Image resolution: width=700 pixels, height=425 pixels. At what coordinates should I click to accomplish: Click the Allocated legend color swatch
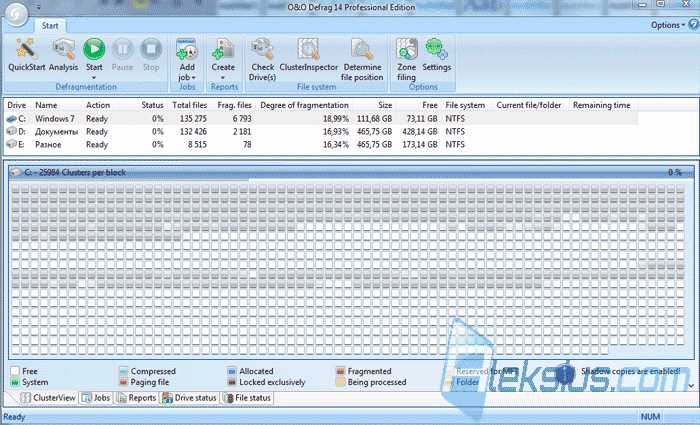coord(232,371)
